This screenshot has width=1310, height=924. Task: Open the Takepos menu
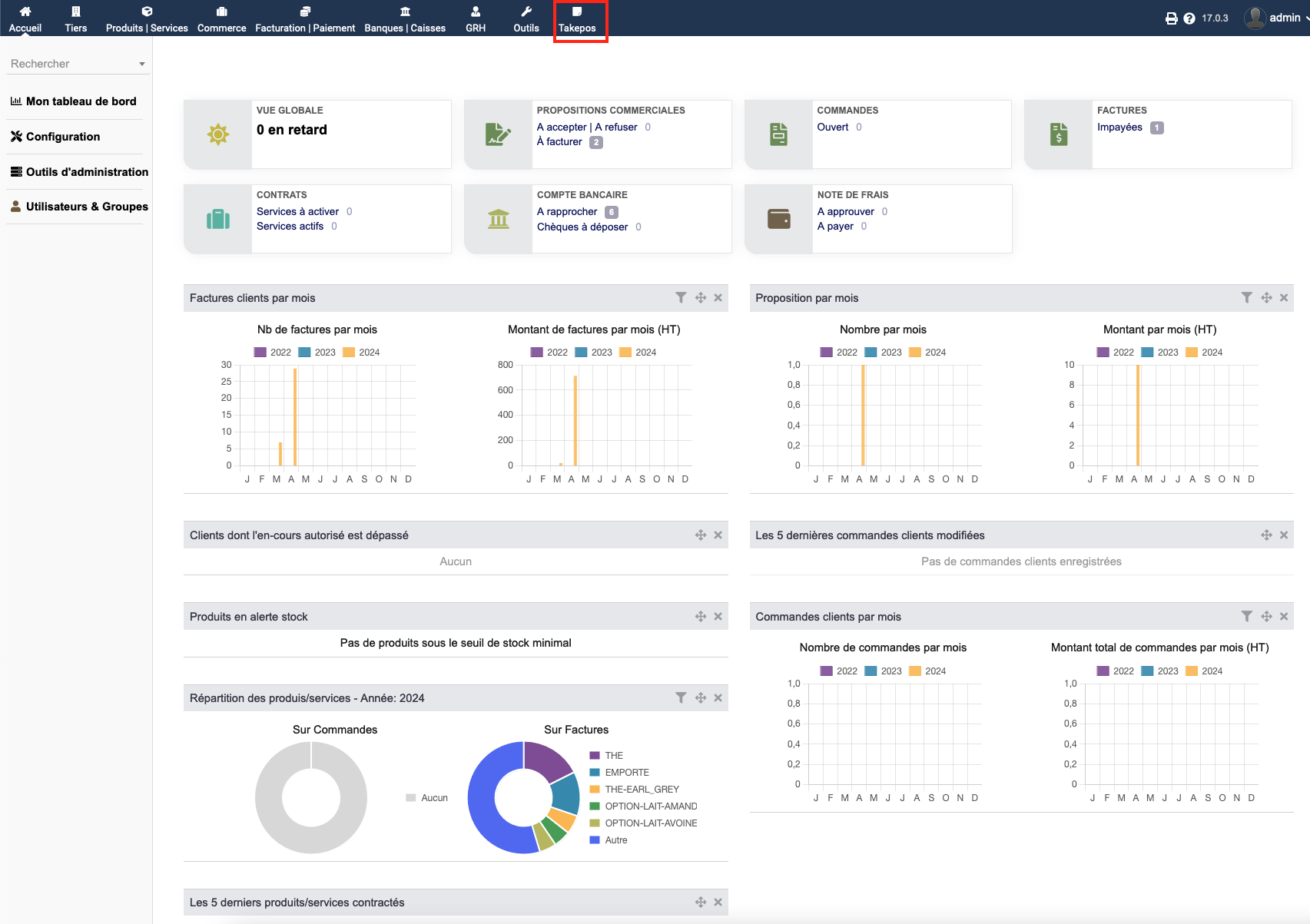coord(577,20)
